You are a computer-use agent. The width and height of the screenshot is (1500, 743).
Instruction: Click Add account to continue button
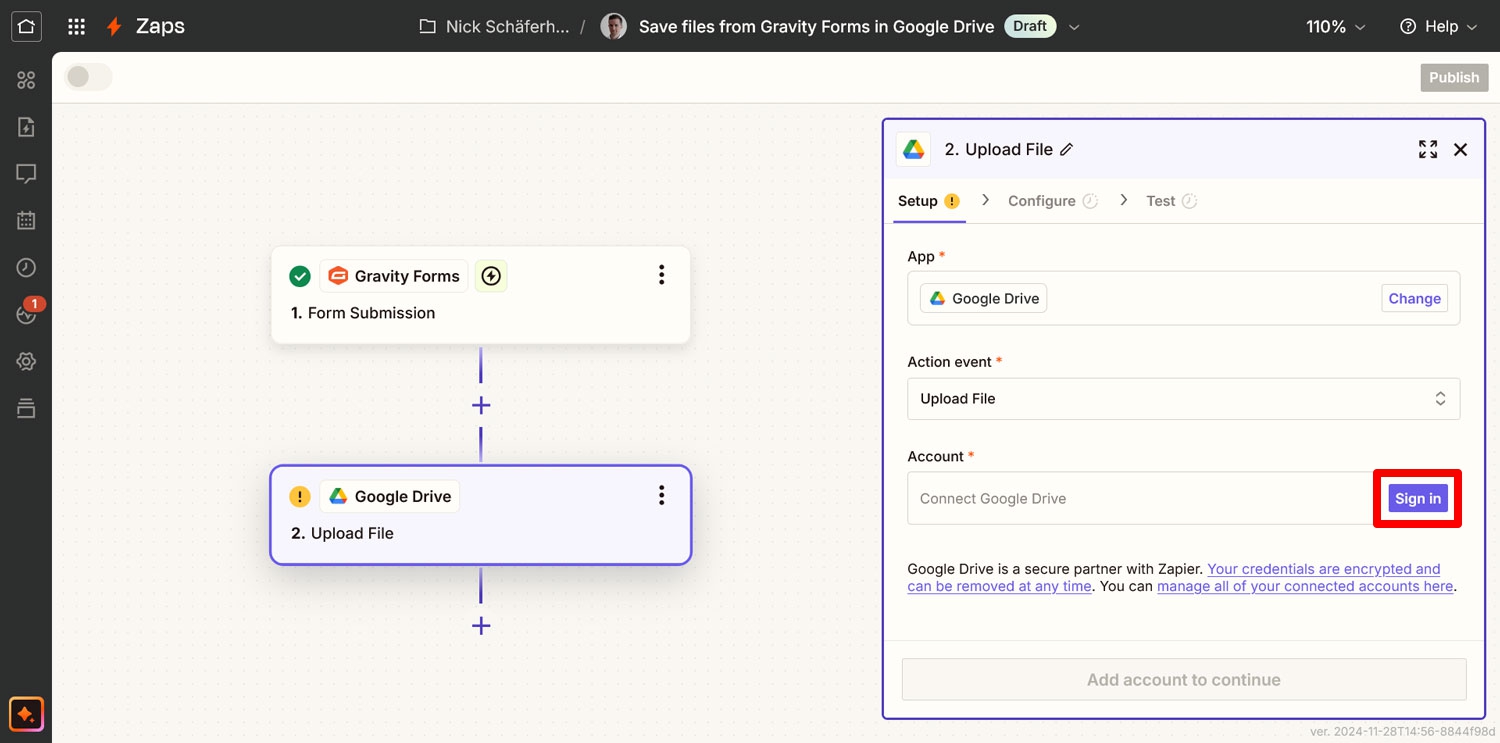click(1184, 679)
